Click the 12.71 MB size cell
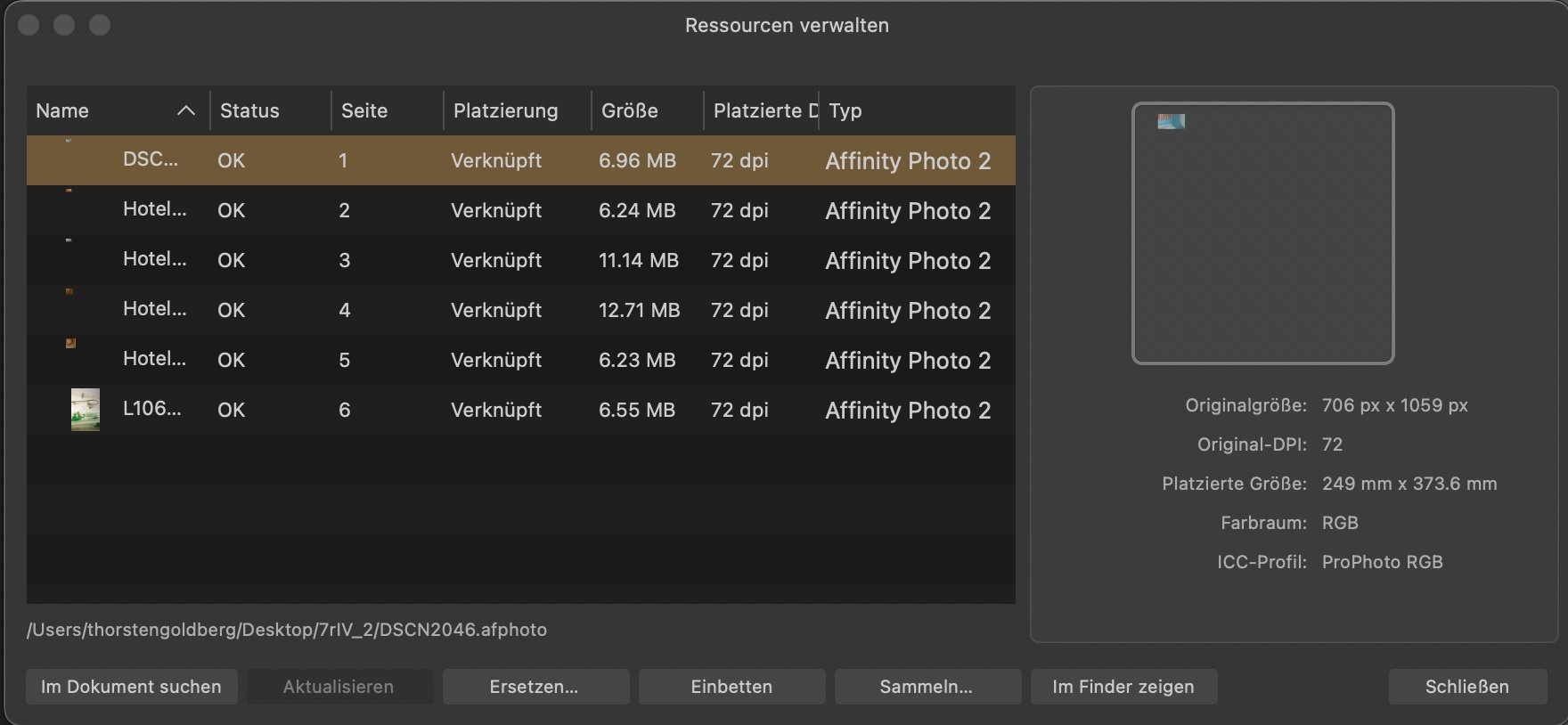Image resolution: width=1568 pixels, height=725 pixels. tap(639, 310)
